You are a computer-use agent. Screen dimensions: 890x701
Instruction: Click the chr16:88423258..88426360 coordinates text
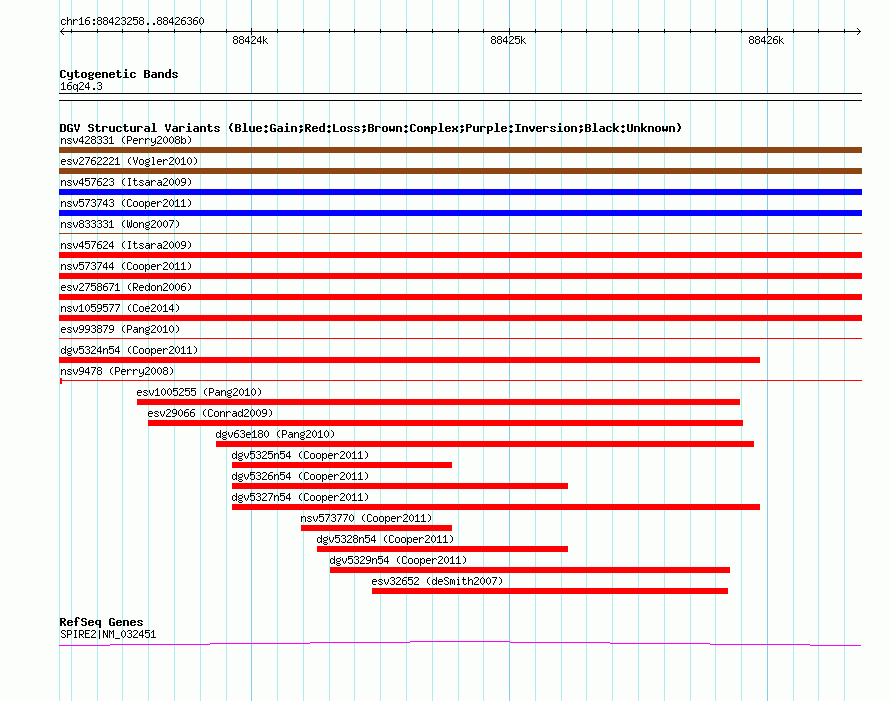click(x=132, y=21)
